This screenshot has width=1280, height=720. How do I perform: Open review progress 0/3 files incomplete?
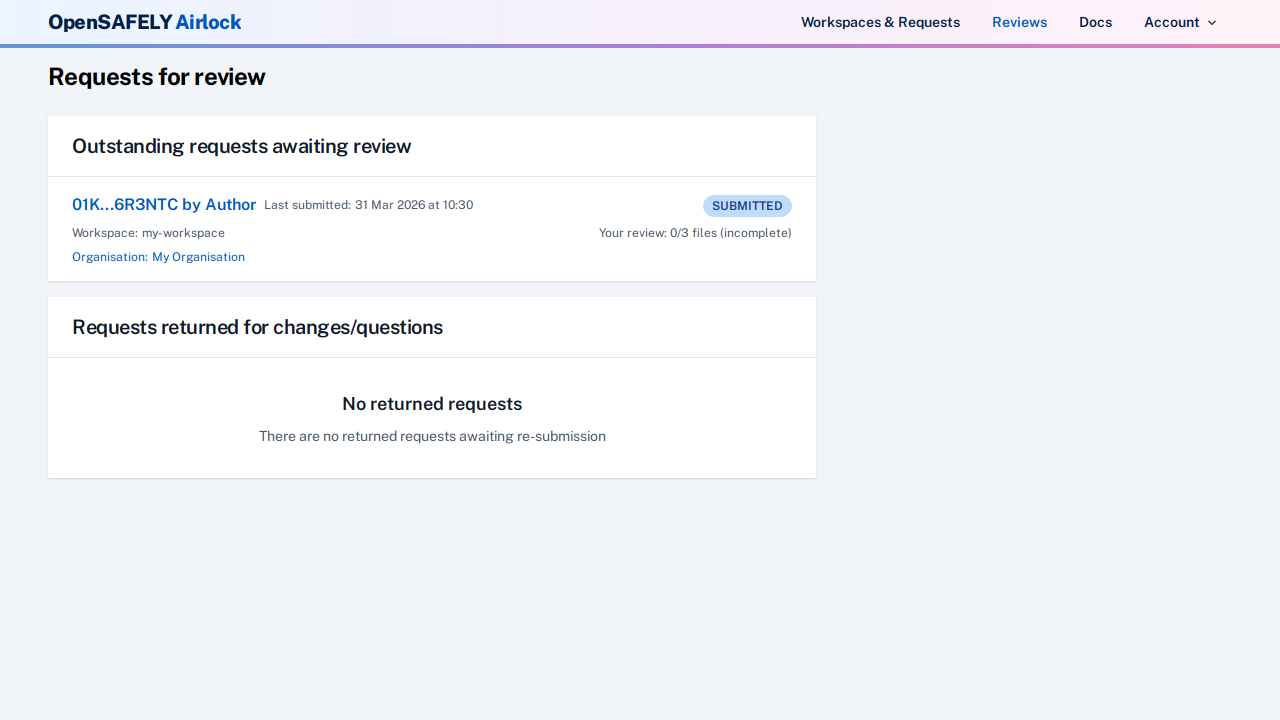pyautogui.click(x=695, y=232)
